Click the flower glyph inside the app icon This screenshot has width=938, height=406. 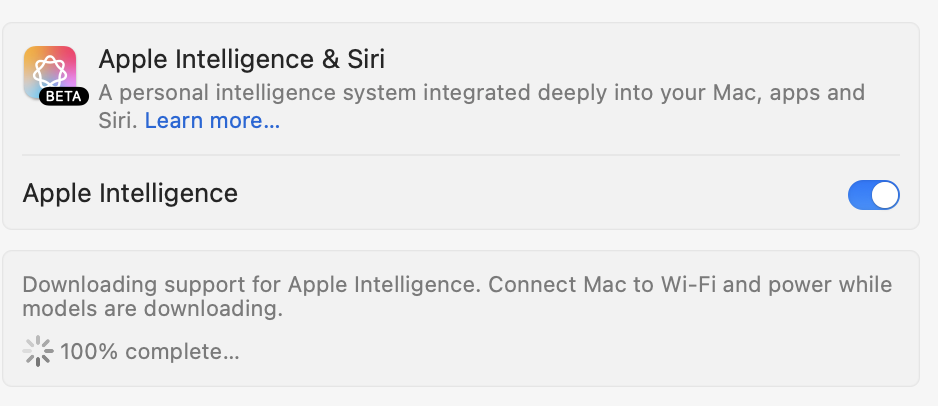[x=50, y=72]
